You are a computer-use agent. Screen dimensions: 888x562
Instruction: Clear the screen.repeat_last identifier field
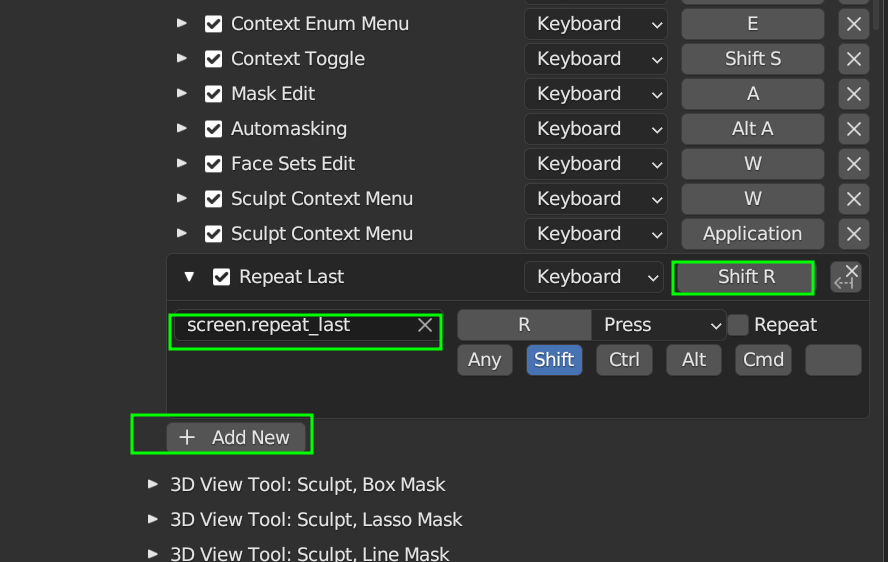click(425, 325)
